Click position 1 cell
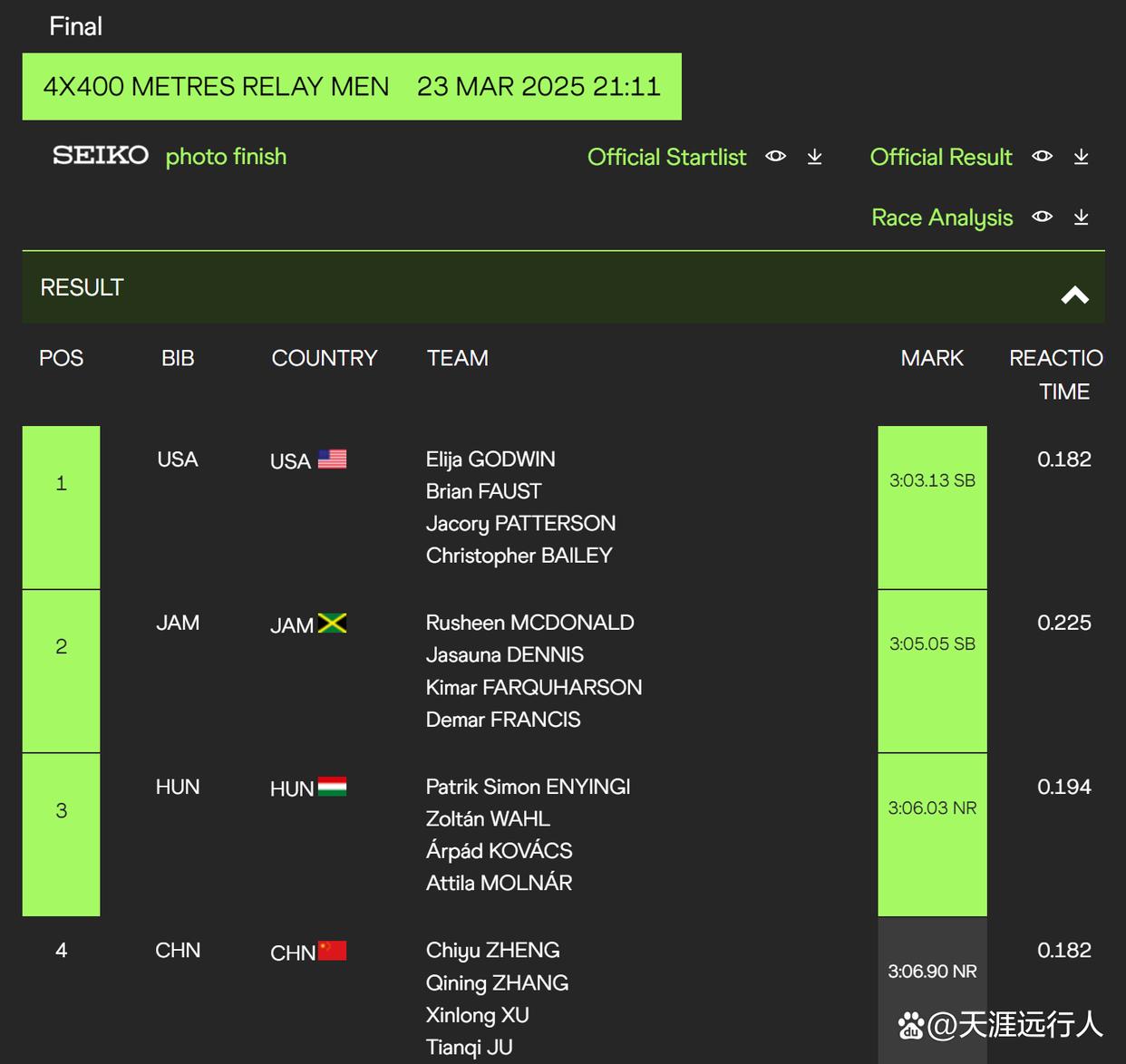The image size is (1126, 1064). (x=61, y=508)
